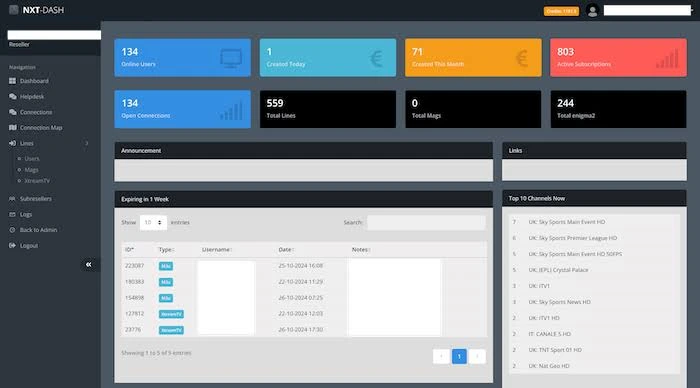Click the Subresellers people icon
700x388 pixels.
(x=12, y=199)
